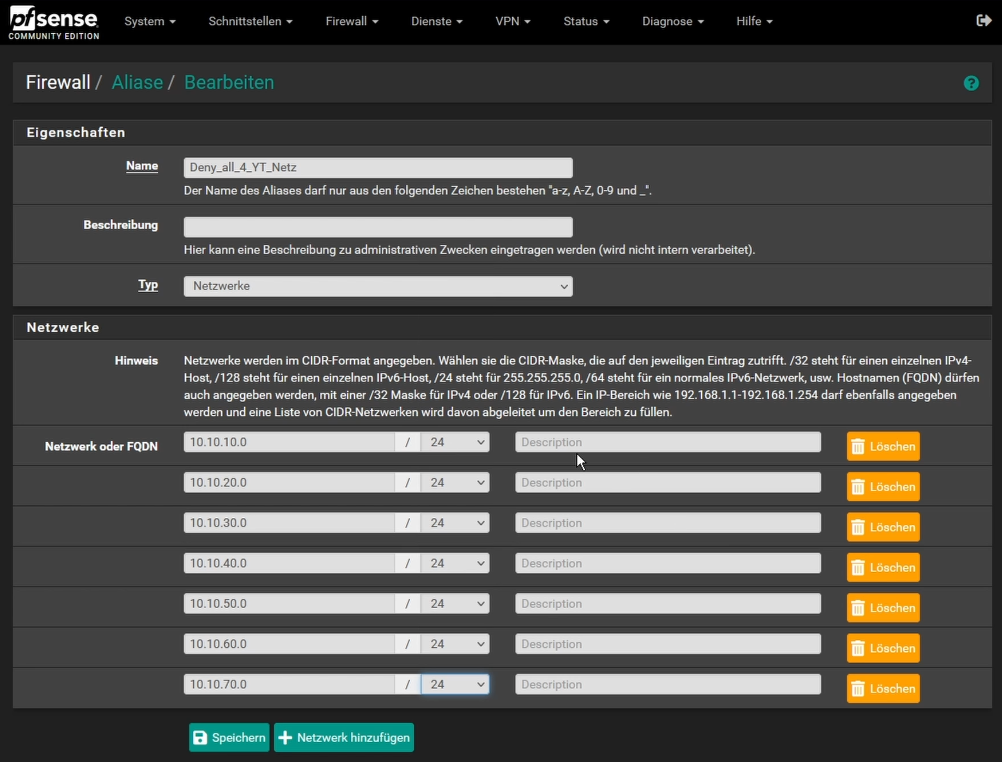Click the Firewall text in the breadcrumb
Screen dimensions: 1002x762
tap(58, 82)
